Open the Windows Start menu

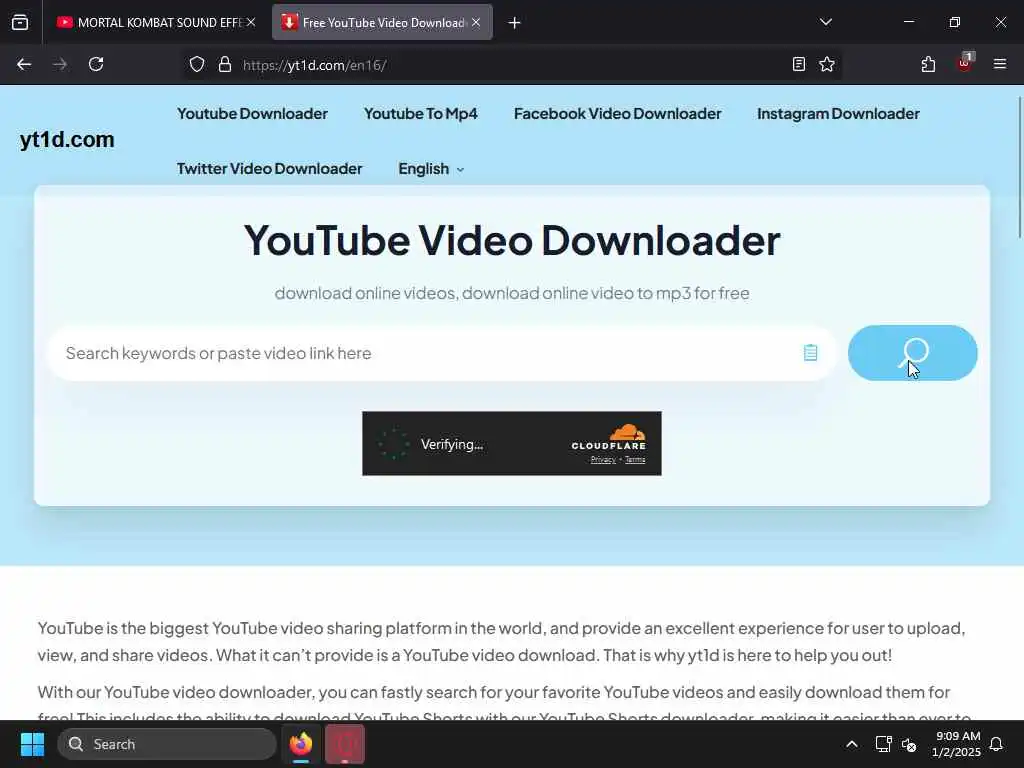[x=32, y=744]
